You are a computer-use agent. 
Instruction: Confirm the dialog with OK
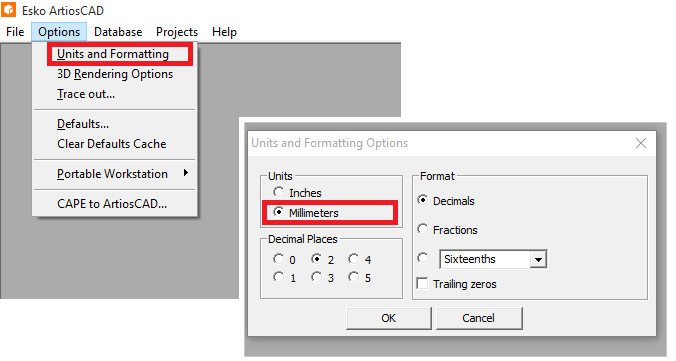coord(388,318)
